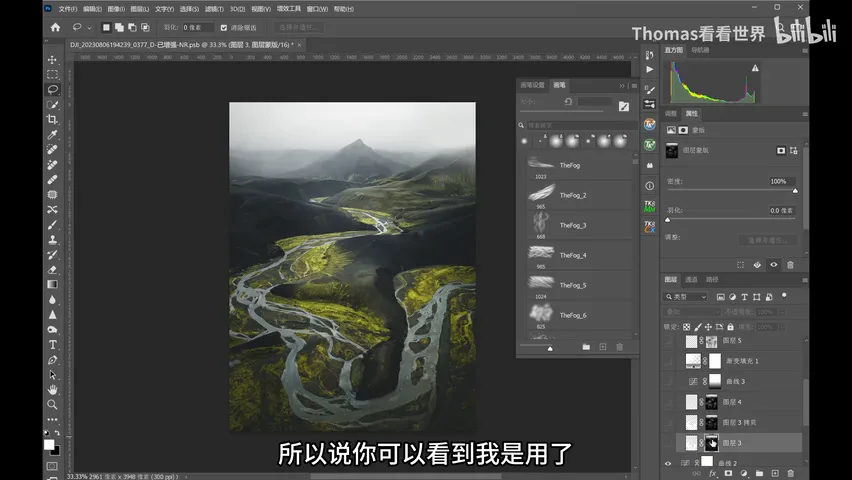The image size is (852, 480).
Task: Select the Zoom tool
Action: click(x=52, y=404)
